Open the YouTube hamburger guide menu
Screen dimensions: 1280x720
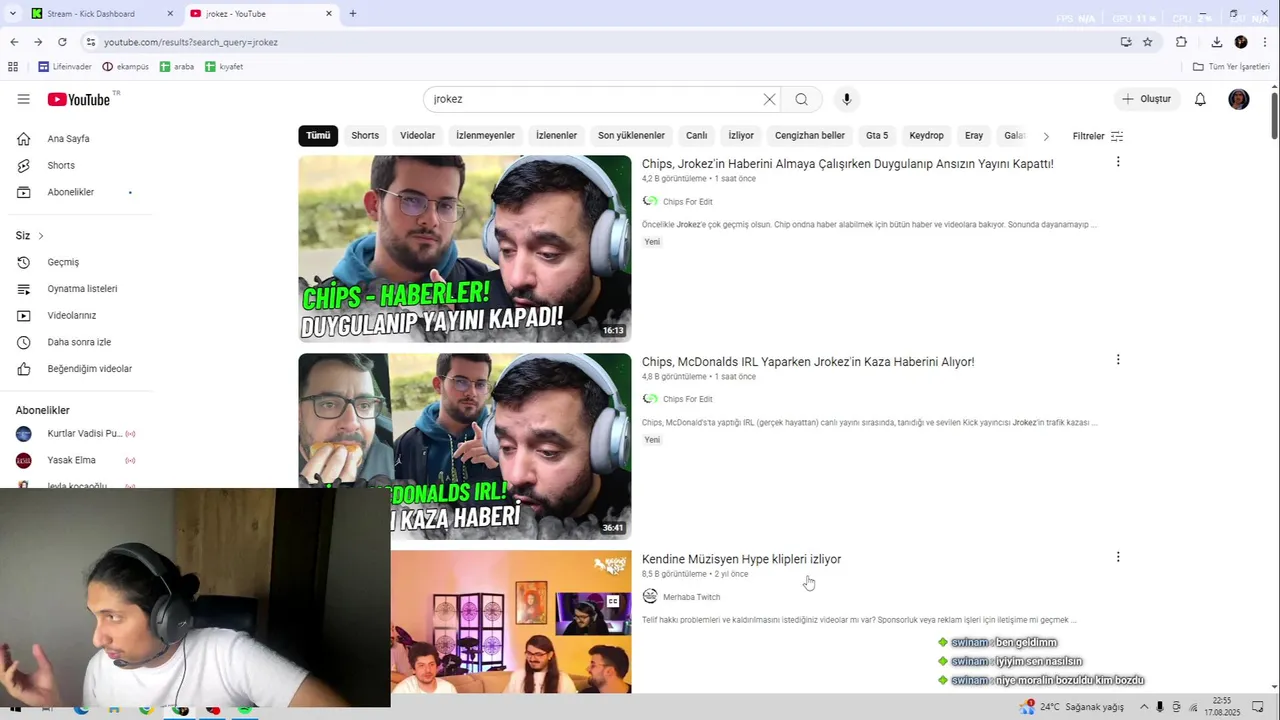23,99
